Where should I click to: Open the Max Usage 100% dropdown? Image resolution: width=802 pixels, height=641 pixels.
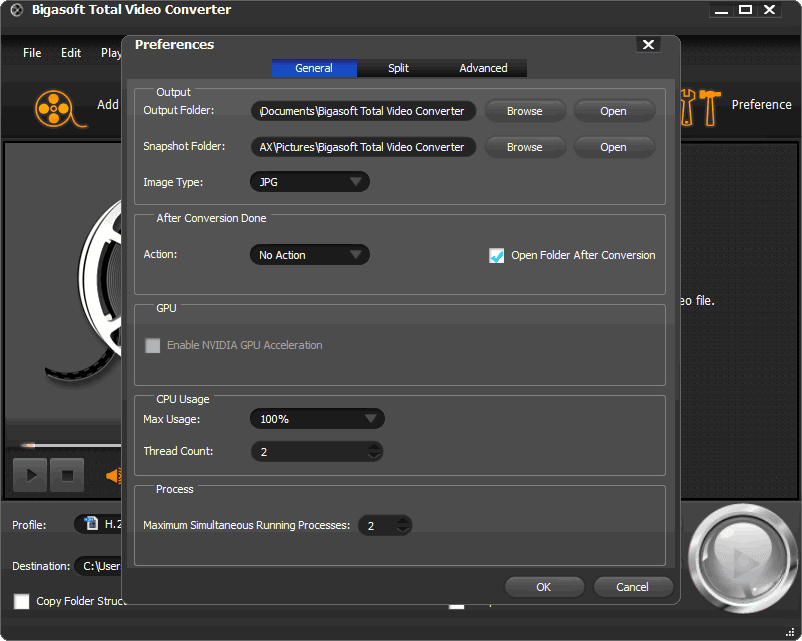pyautogui.click(x=317, y=419)
